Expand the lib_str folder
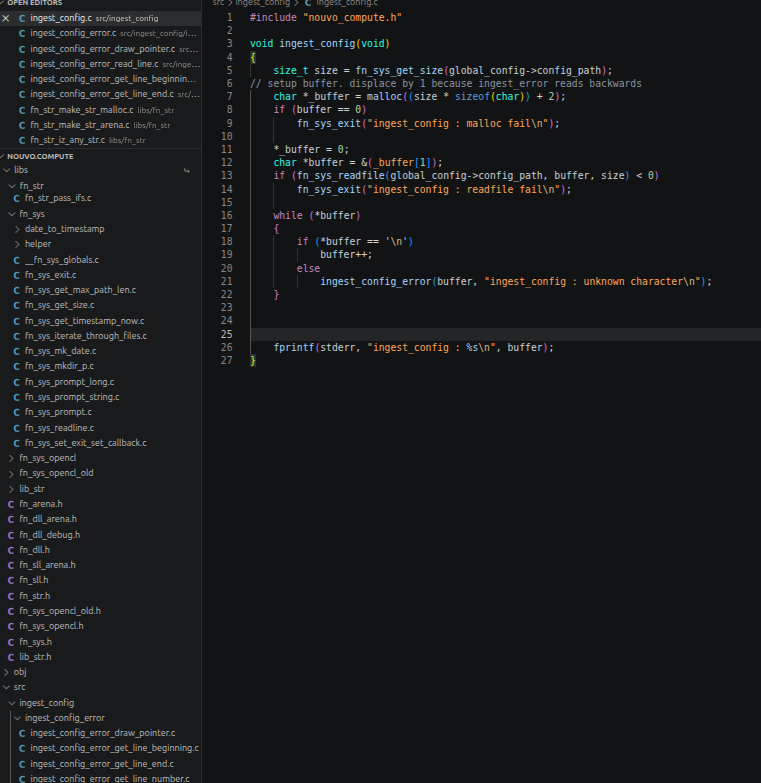Image resolution: width=761 pixels, height=783 pixels. click(11, 489)
